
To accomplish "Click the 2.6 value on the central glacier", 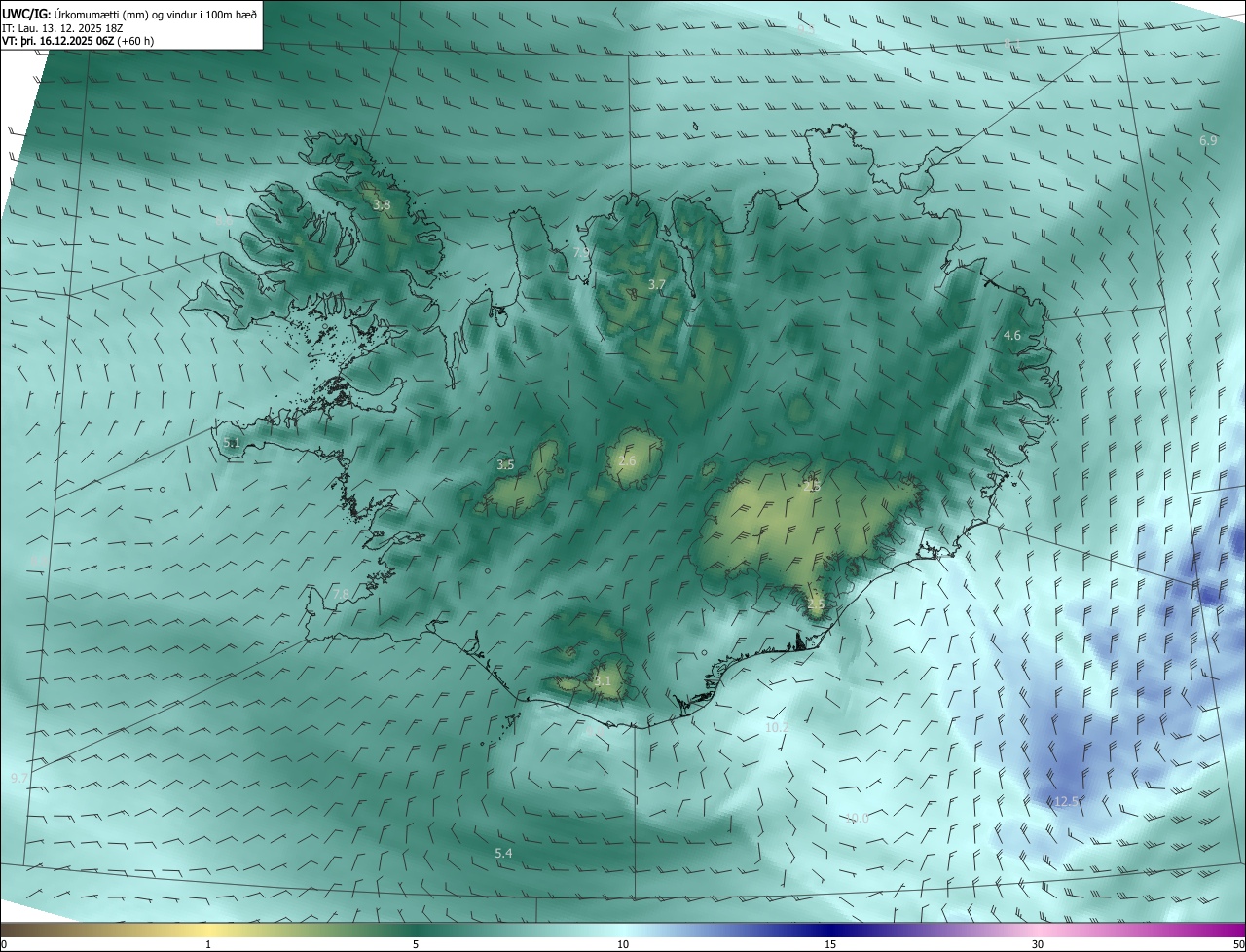I will [627, 460].
